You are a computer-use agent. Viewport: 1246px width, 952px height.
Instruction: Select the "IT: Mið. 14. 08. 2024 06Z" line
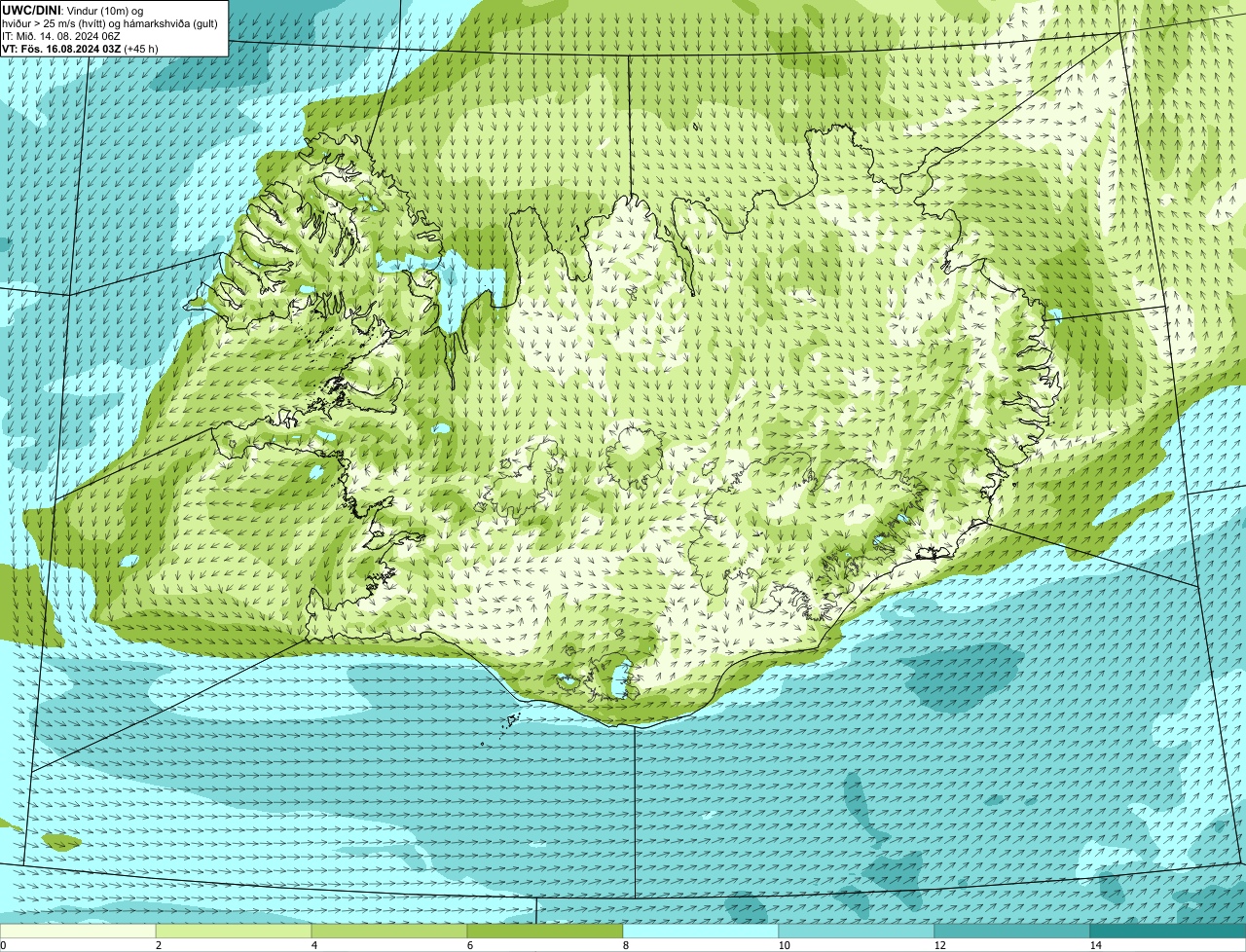click(60, 36)
